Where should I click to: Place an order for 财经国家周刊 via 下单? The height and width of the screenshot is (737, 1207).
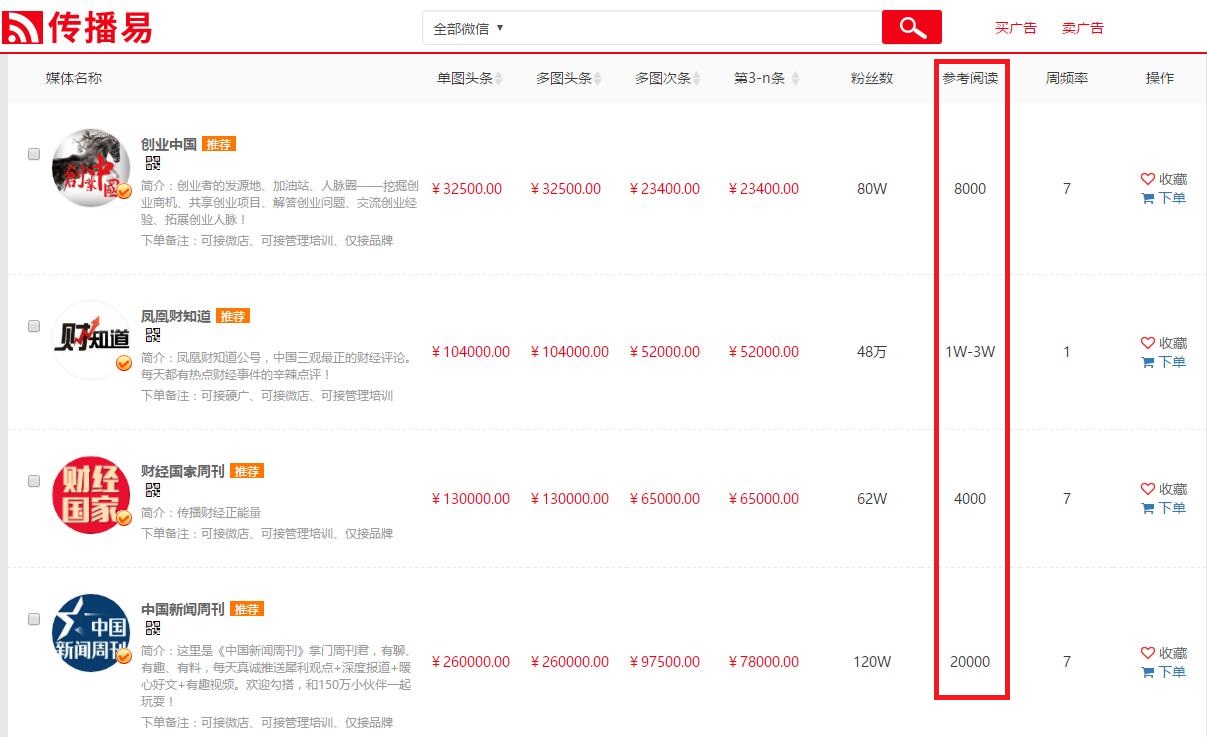tap(1163, 508)
